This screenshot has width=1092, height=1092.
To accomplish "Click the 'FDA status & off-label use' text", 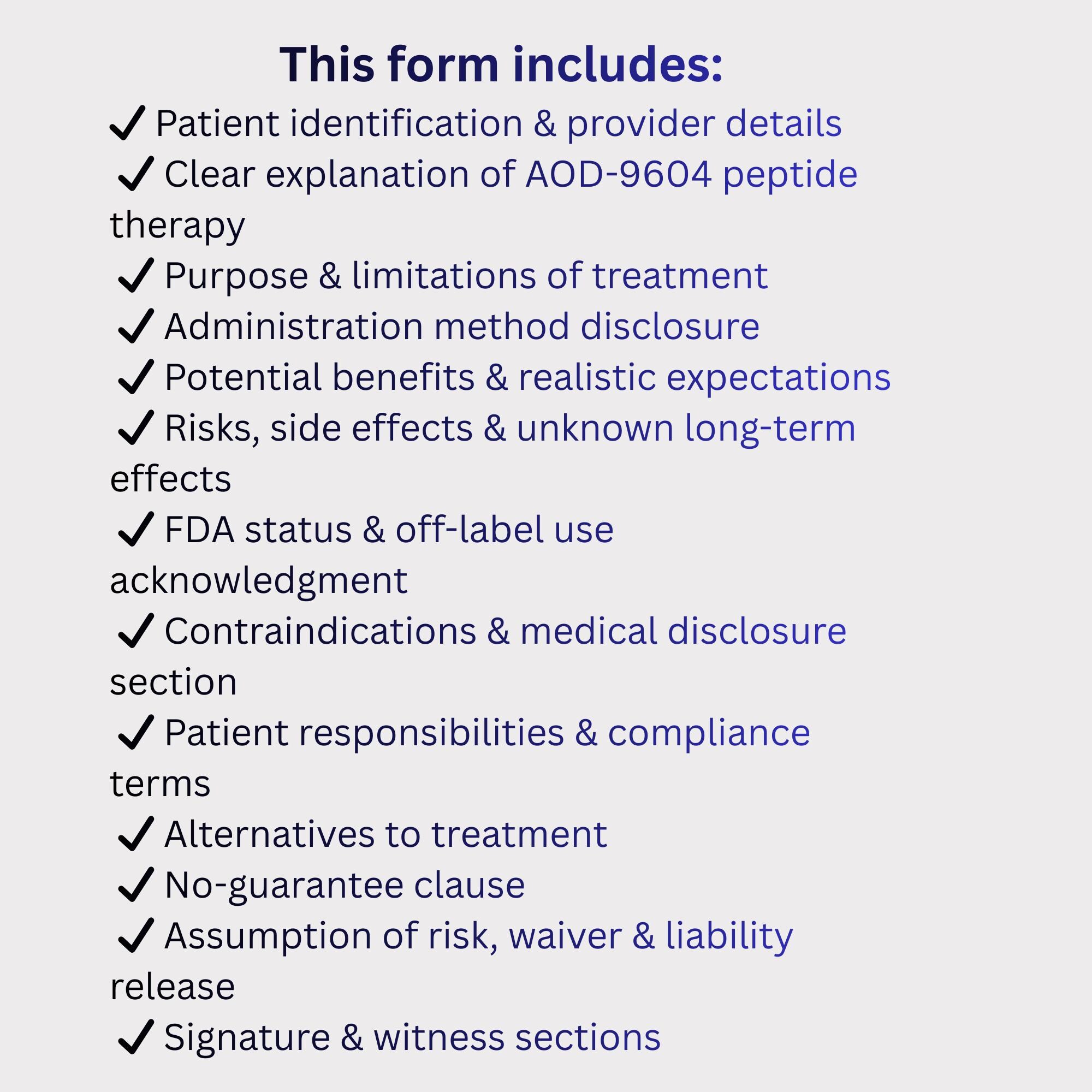I will coord(389,530).
